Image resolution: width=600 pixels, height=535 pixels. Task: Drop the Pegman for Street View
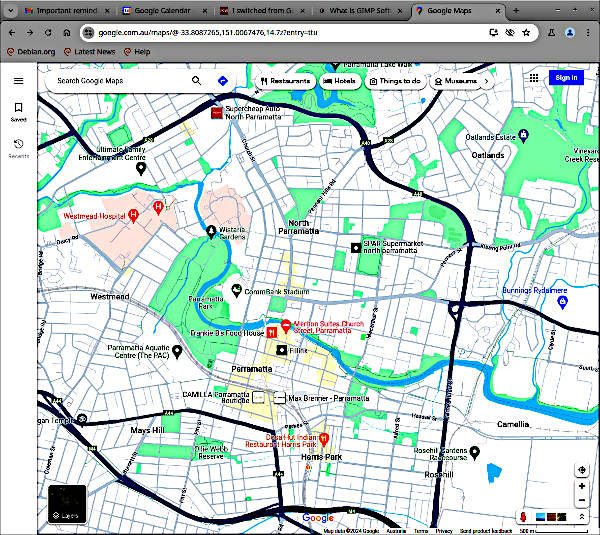click(522, 516)
